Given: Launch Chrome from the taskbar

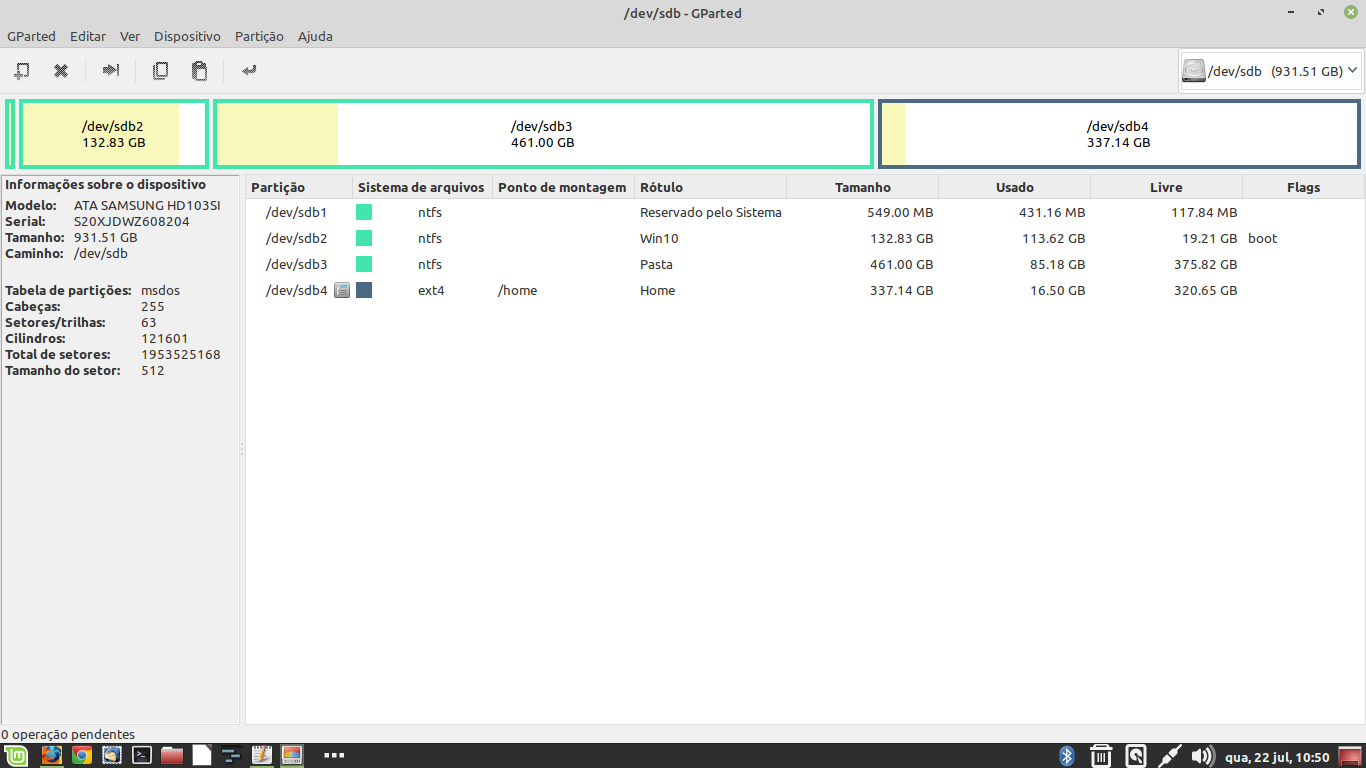Looking at the screenshot, I should tap(82, 755).
